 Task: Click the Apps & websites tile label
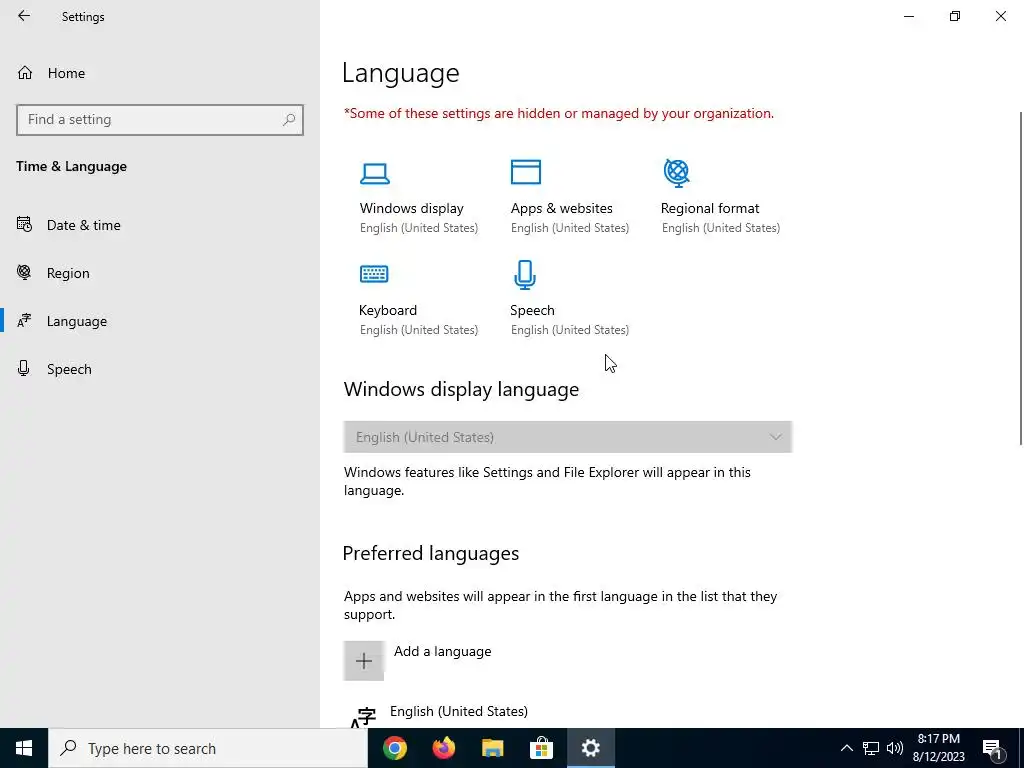(x=562, y=208)
